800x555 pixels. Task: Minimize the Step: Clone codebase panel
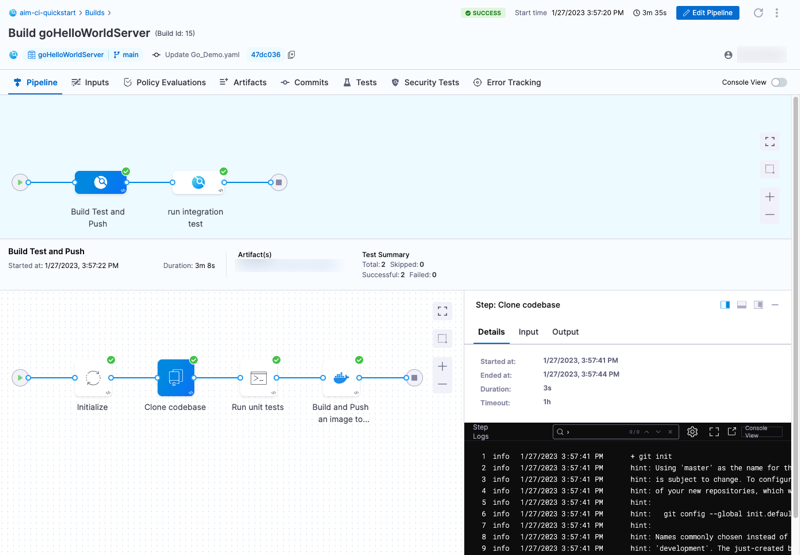coord(775,305)
